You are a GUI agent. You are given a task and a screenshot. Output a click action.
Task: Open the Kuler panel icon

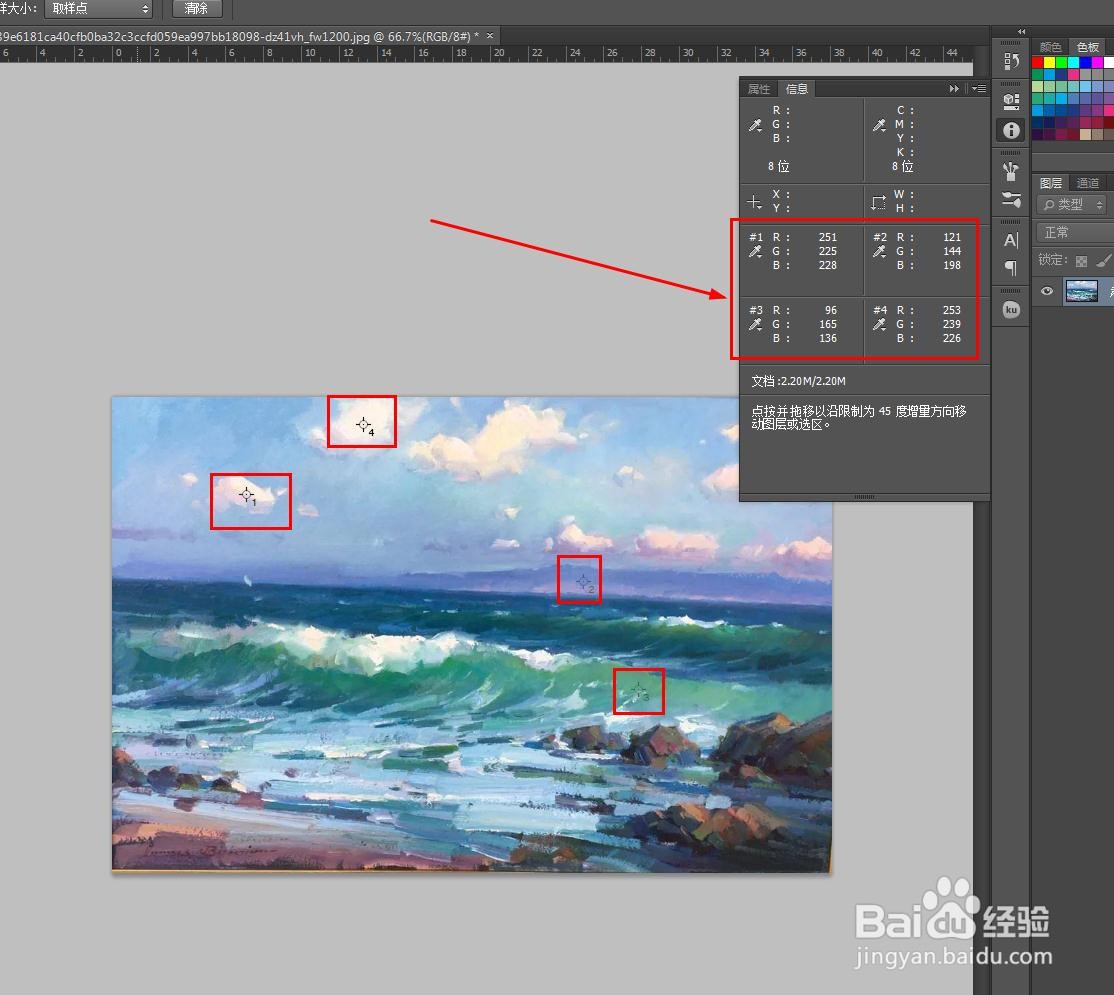point(1011,310)
